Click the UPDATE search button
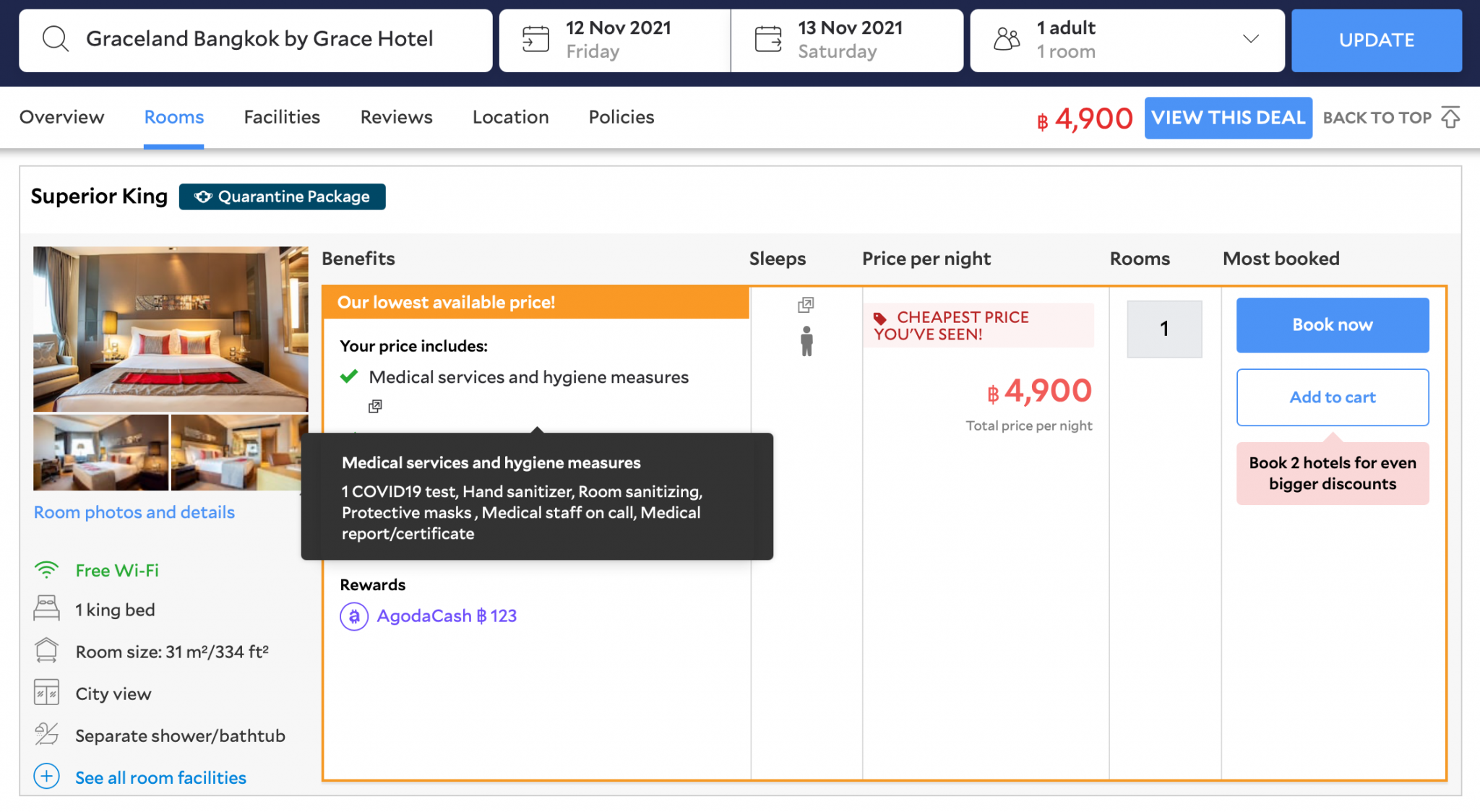This screenshot has width=1480, height=812. pos(1377,40)
